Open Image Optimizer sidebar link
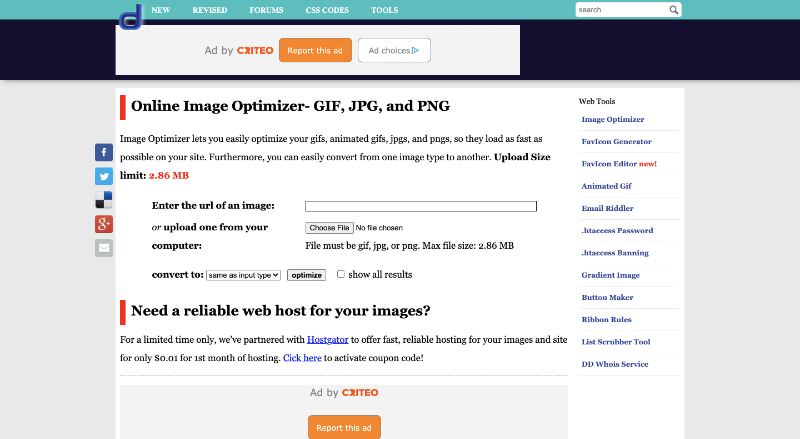 click(x=613, y=119)
